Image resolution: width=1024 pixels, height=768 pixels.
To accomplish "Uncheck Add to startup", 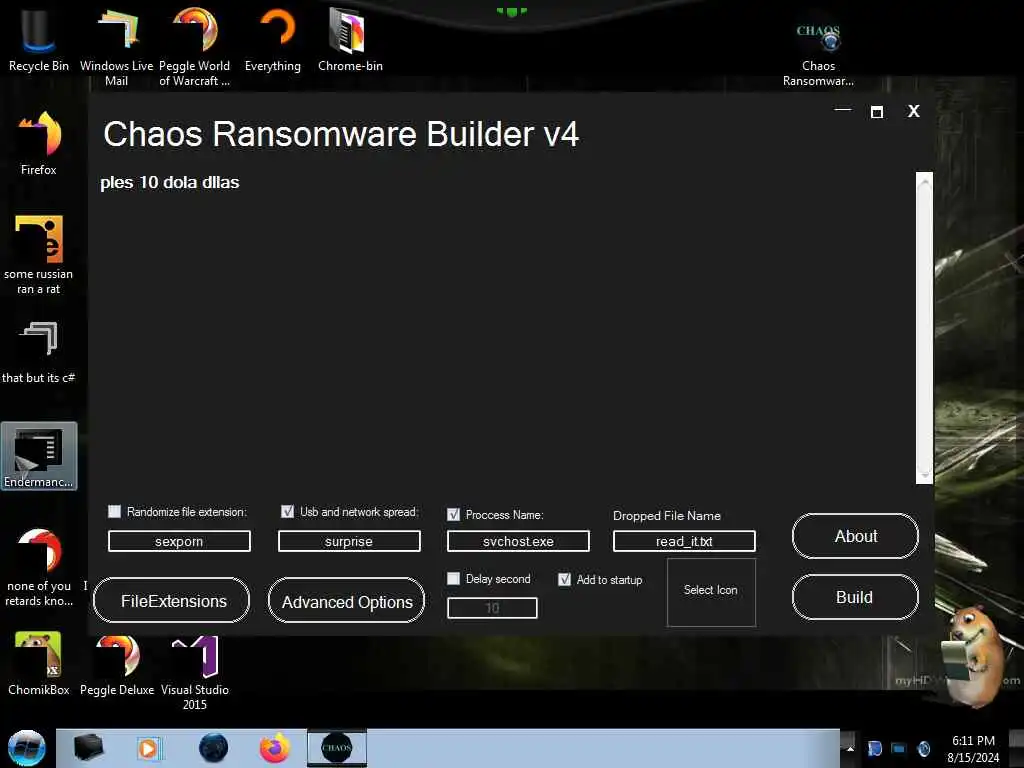I will pyautogui.click(x=564, y=579).
